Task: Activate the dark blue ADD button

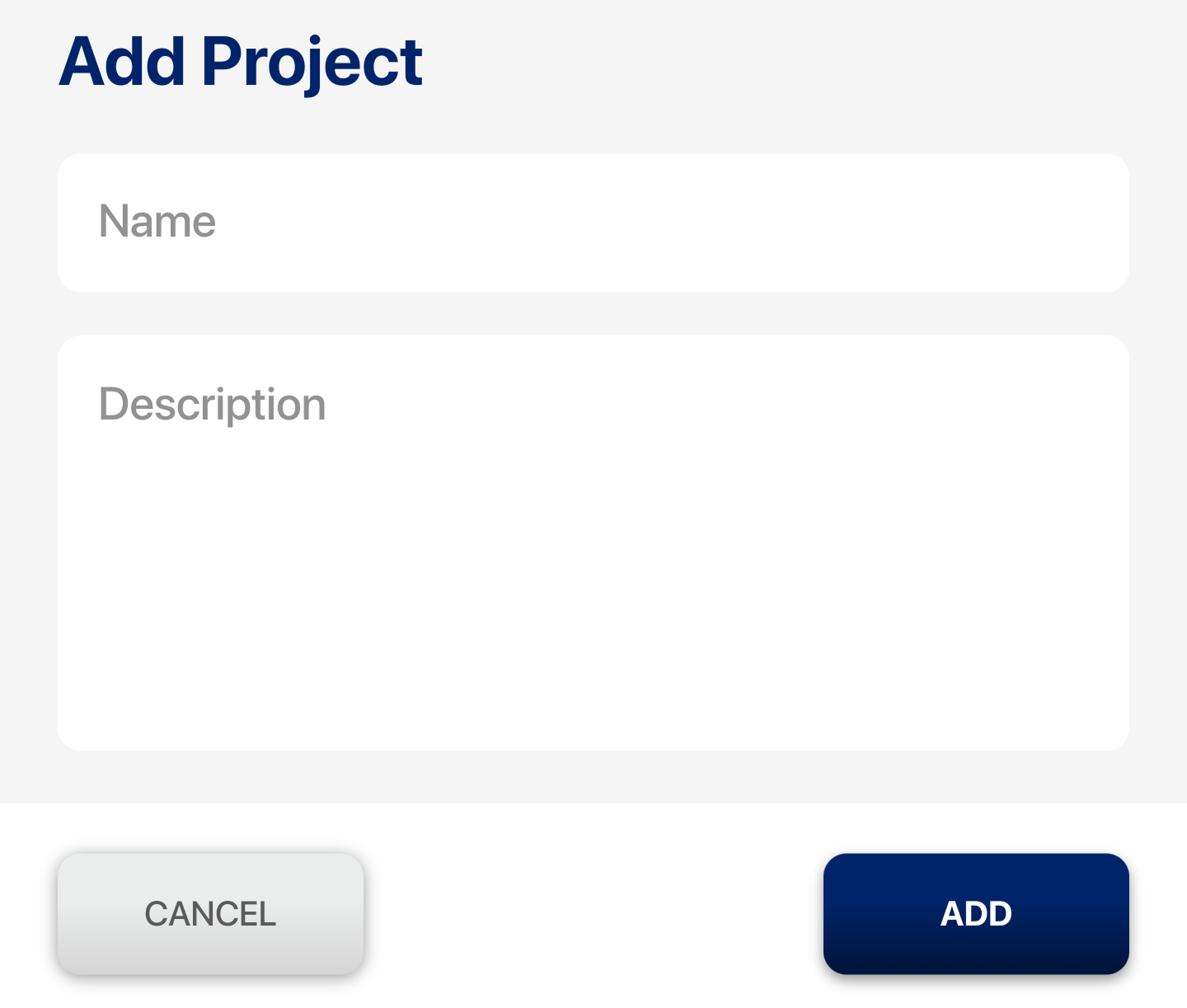Action: (x=976, y=914)
